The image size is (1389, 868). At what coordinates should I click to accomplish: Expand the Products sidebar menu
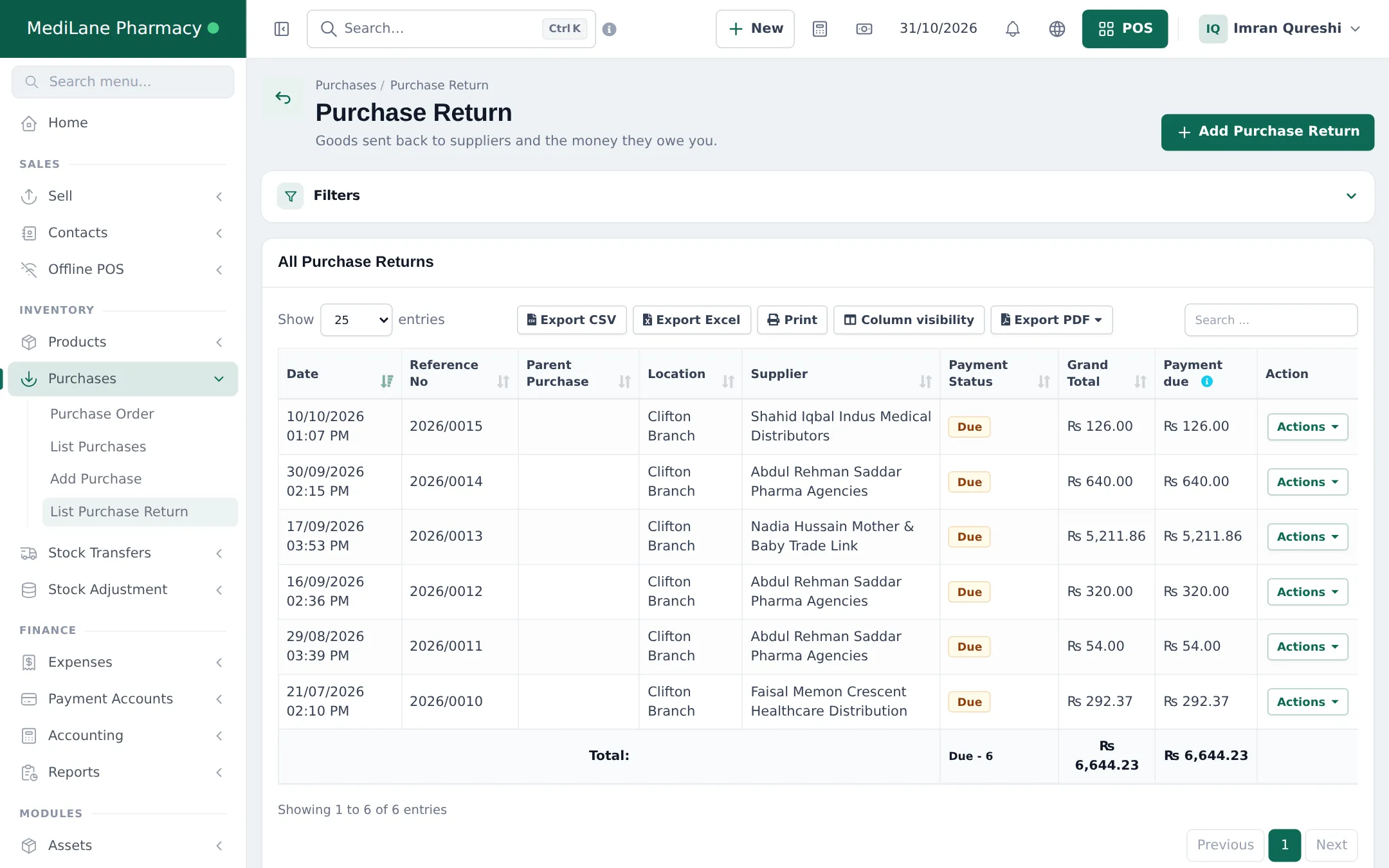click(123, 342)
